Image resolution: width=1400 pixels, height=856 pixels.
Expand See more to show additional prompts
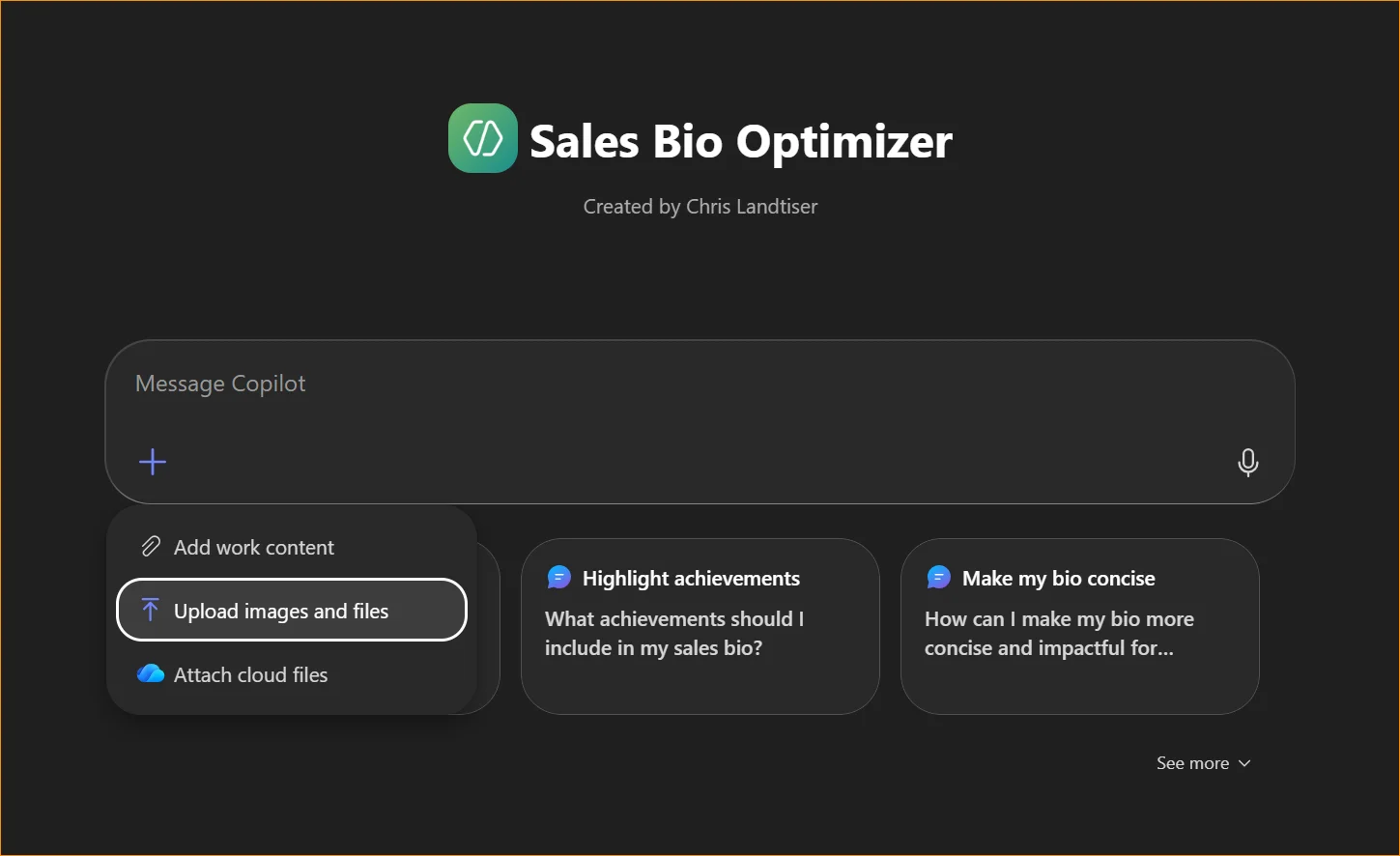pyautogui.click(x=1191, y=762)
